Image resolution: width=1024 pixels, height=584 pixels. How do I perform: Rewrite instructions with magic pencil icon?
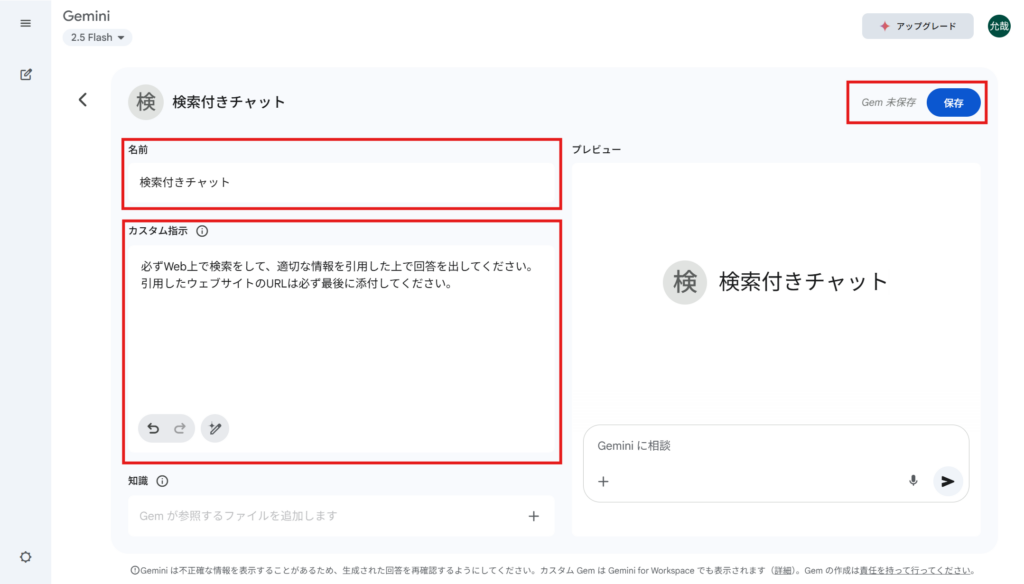(x=215, y=429)
